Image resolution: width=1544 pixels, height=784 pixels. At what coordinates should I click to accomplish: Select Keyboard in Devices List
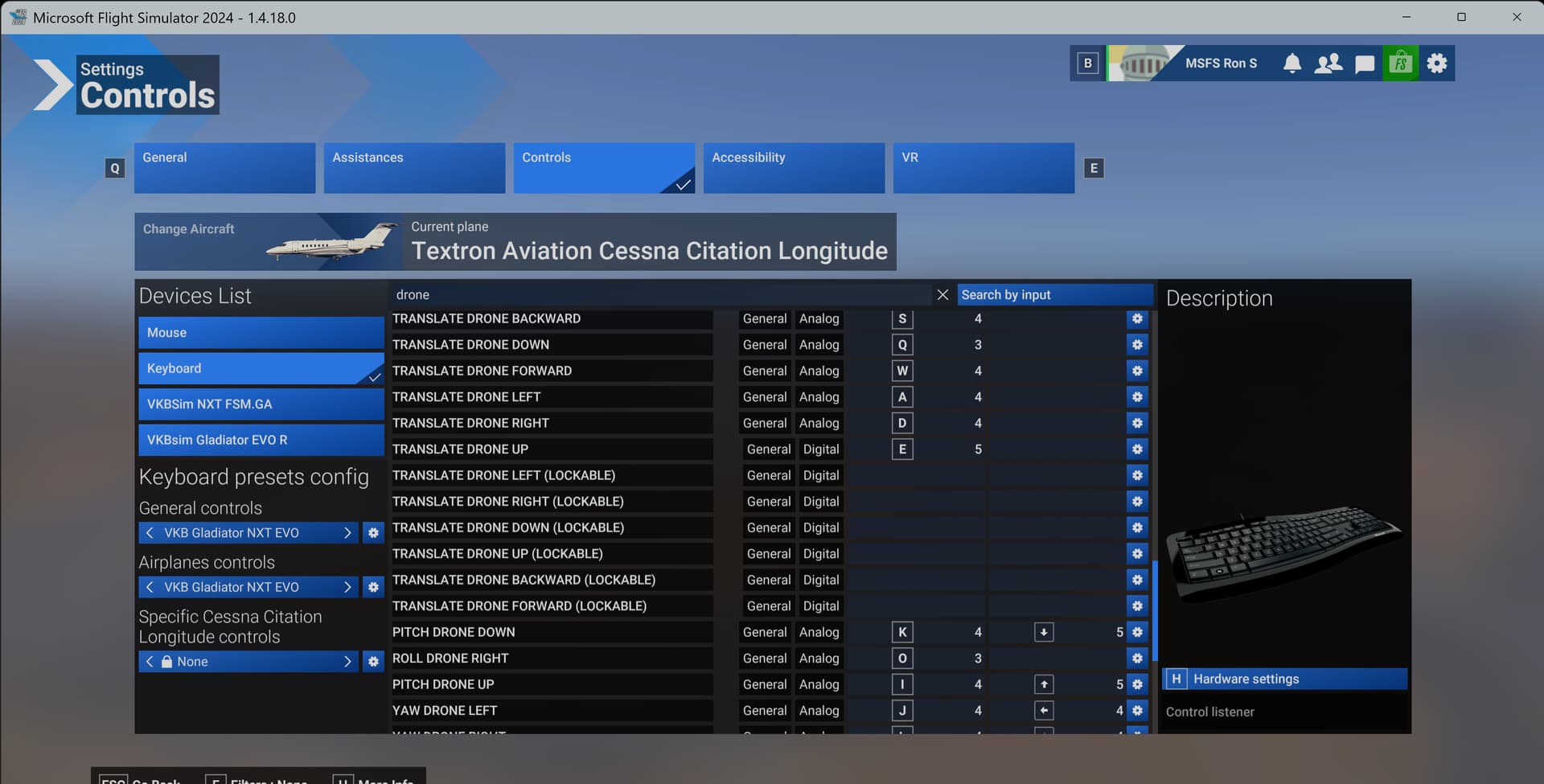tap(261, 368)
